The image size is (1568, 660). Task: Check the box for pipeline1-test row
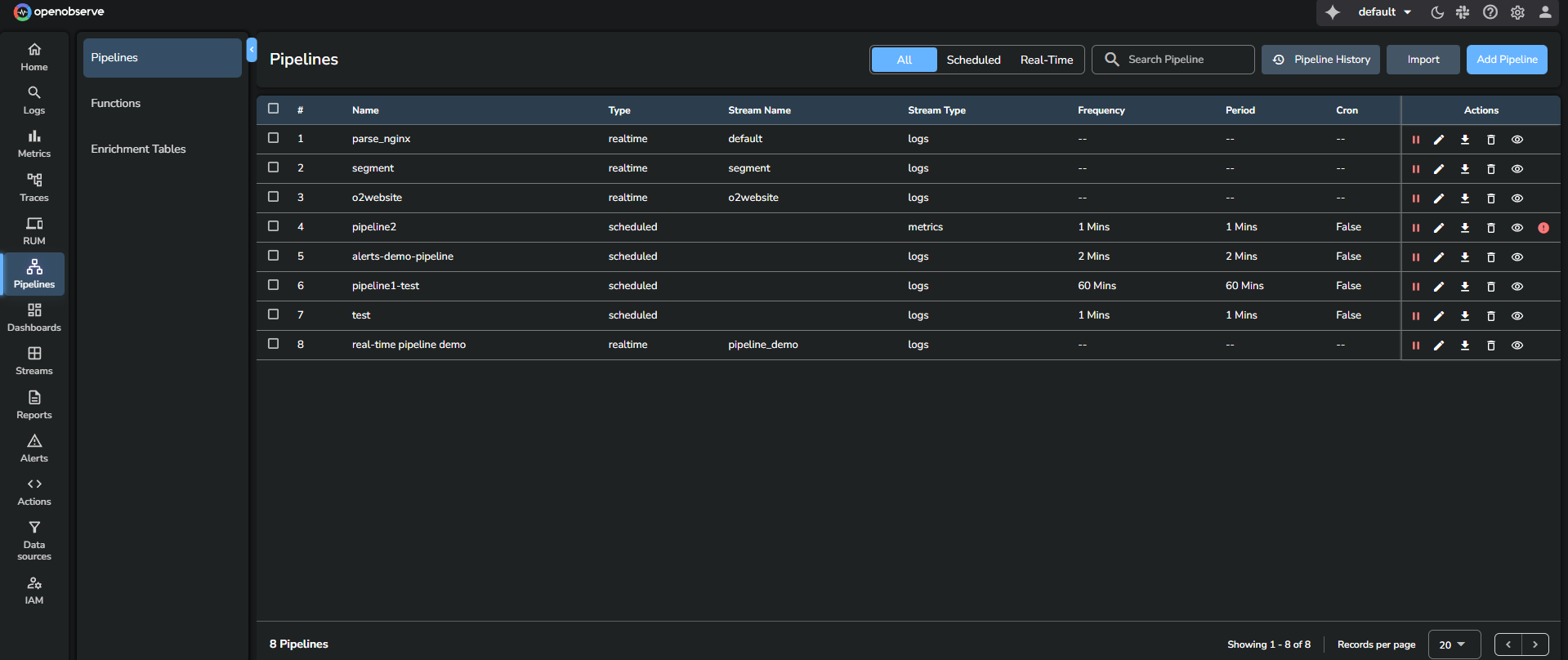pyautogui.click(x=274, y=285)
